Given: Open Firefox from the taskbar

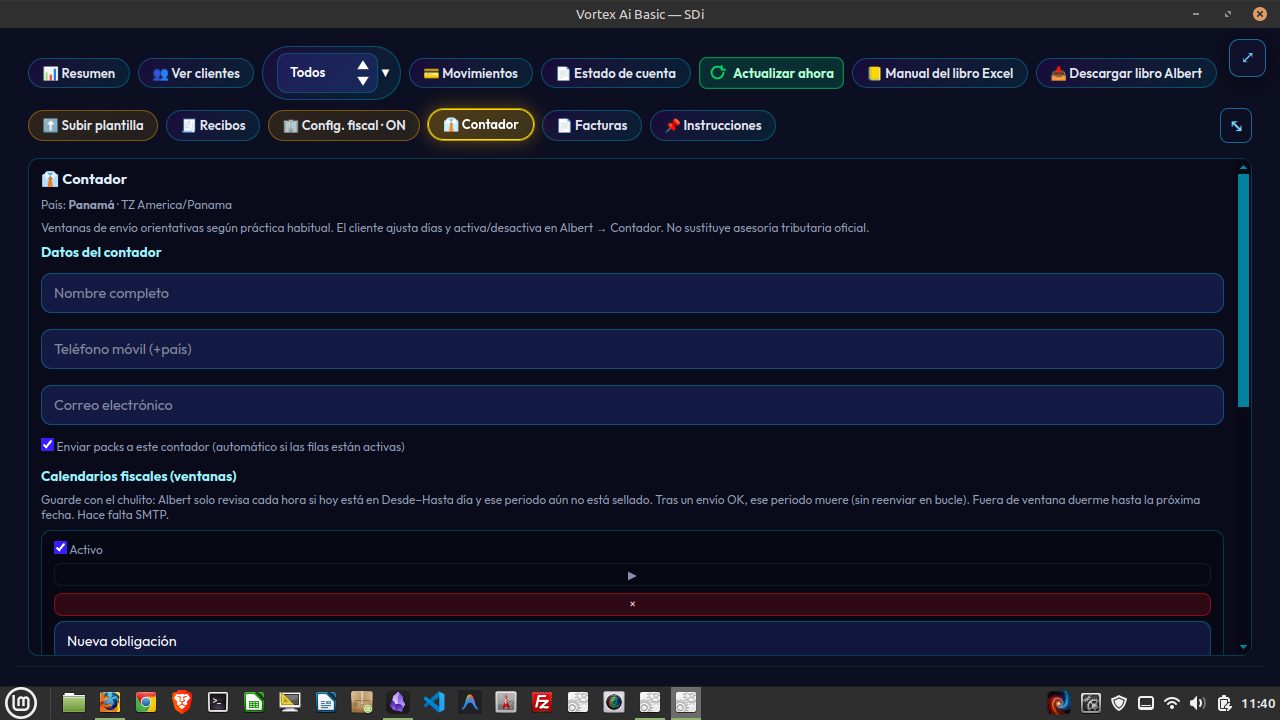Looking at the screenshot, I should [x=110, y=702].
